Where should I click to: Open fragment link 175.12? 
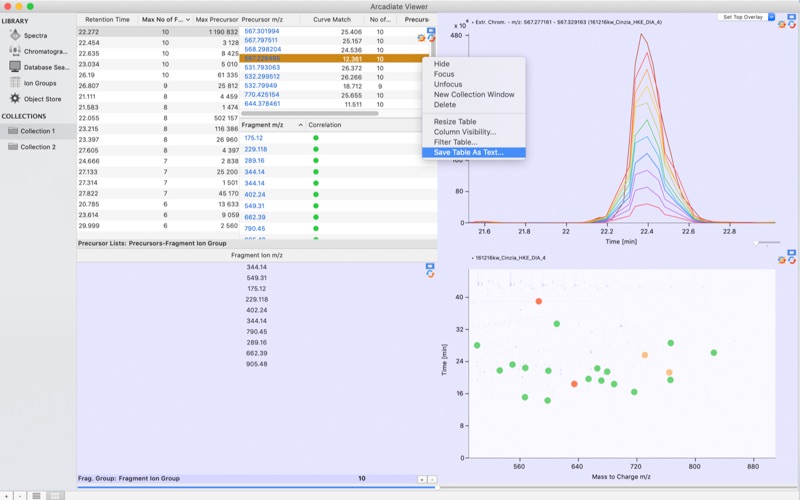(254, 138)
